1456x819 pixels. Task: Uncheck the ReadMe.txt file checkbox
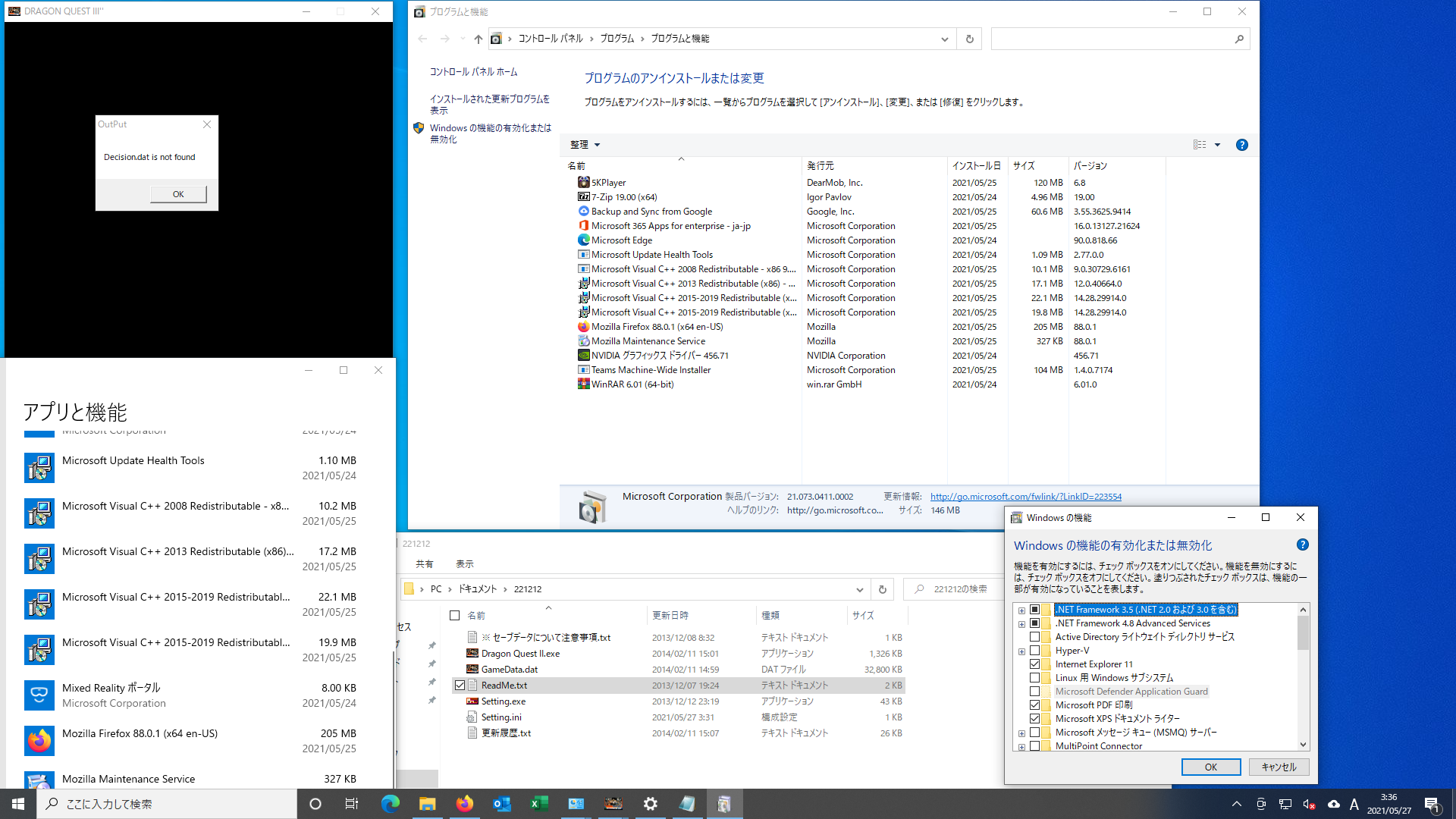tap(460, 686)
